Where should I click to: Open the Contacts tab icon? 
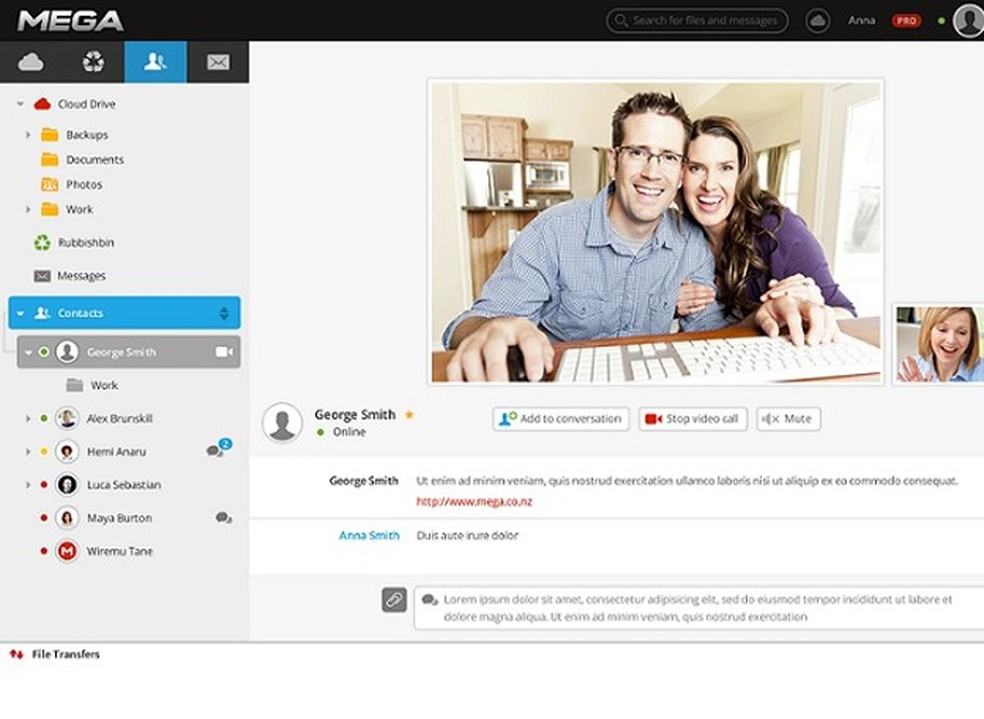pyautogui.click(x=155, y=61)
